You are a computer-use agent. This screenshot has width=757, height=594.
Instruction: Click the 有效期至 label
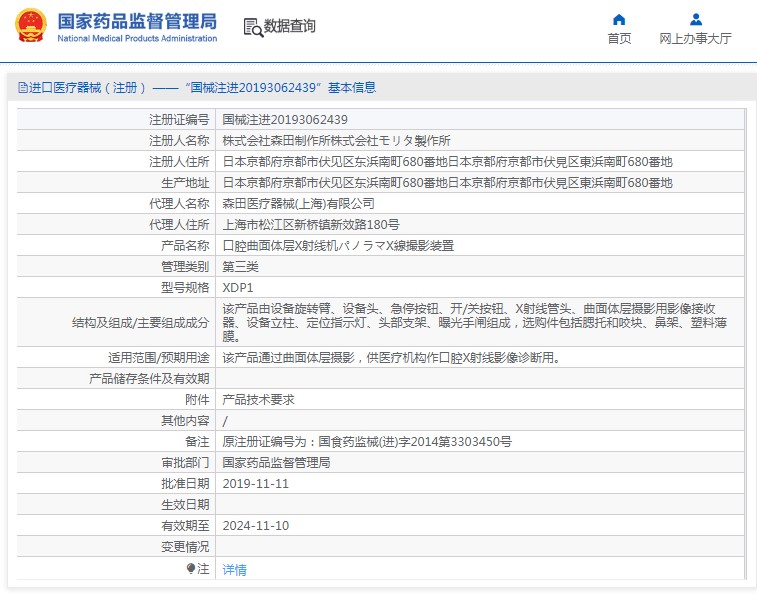[185, 526]
